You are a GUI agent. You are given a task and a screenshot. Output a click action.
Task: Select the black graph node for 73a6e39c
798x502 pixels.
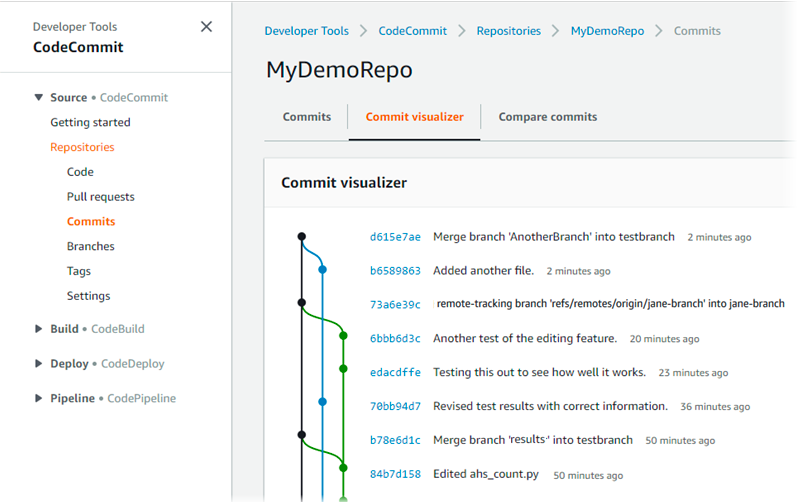[302, 302]
